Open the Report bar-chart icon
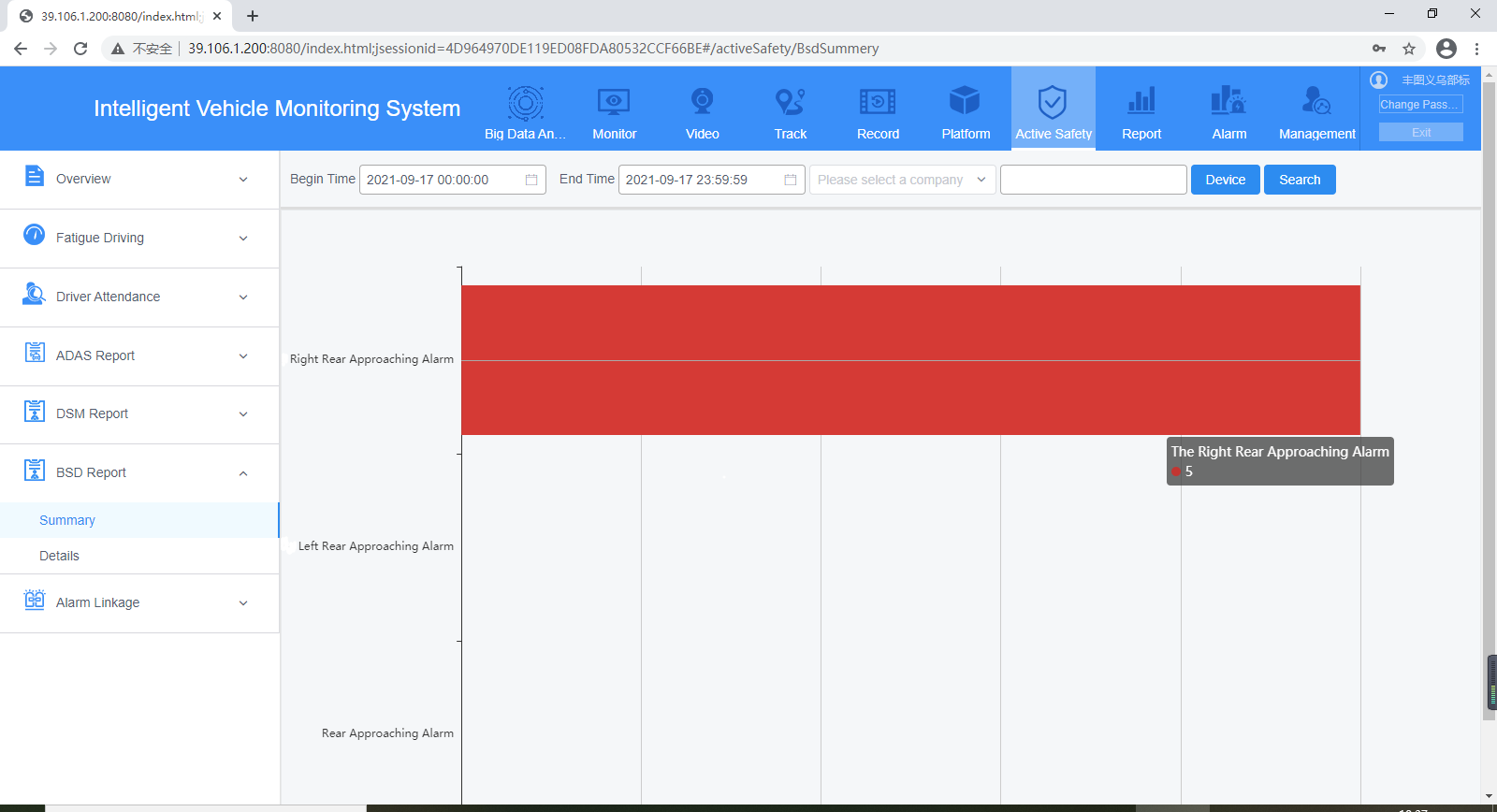The width and height of the screenshot is (1497, 812). click(1141, 101)
